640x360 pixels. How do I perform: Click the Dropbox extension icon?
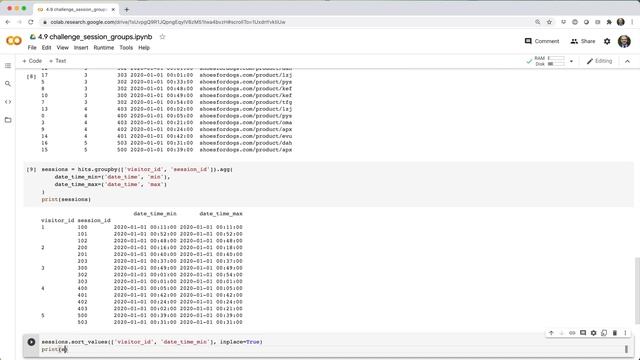tap(563, 22)
